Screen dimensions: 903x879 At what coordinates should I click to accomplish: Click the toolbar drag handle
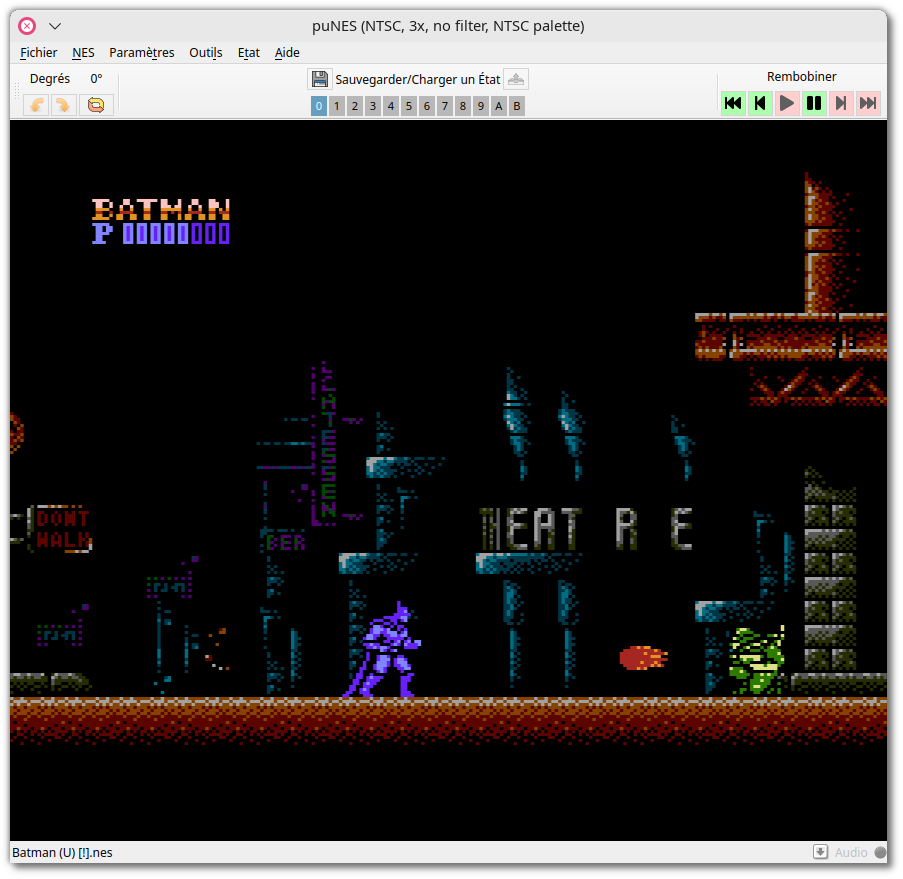tap(17, 92)
